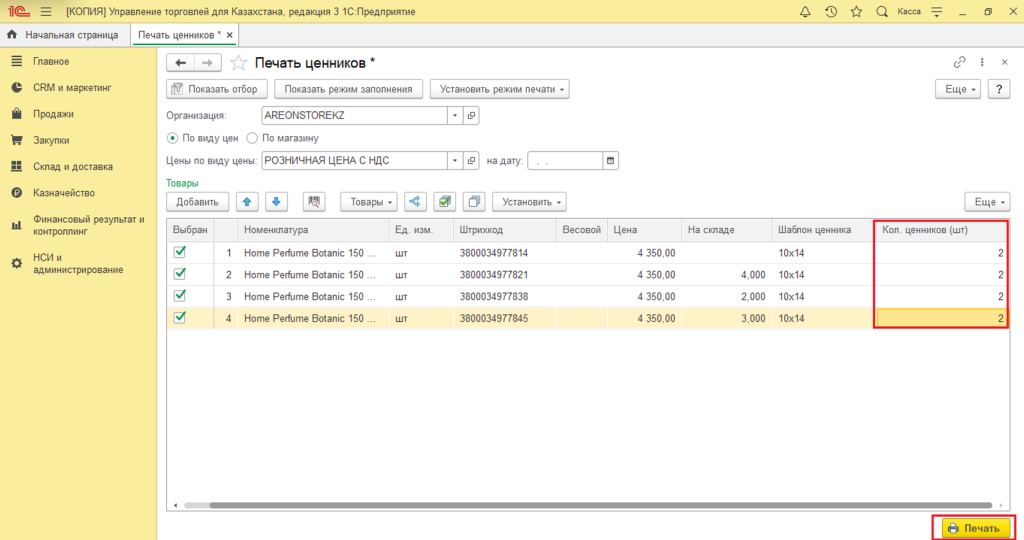Expand the Организация dropdown arrow

click(x=455, y=116)
